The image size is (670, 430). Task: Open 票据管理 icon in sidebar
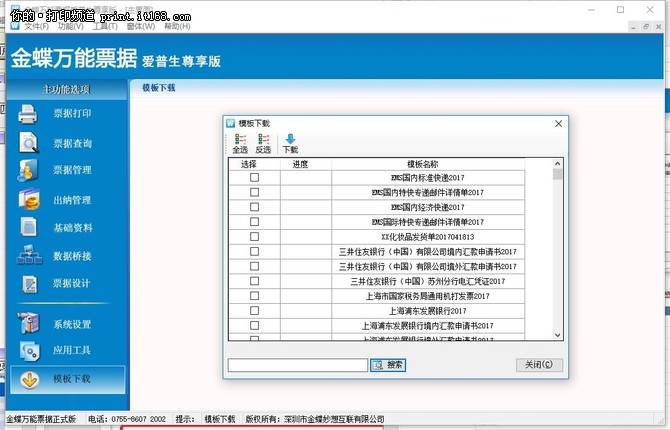click(28, 170)
